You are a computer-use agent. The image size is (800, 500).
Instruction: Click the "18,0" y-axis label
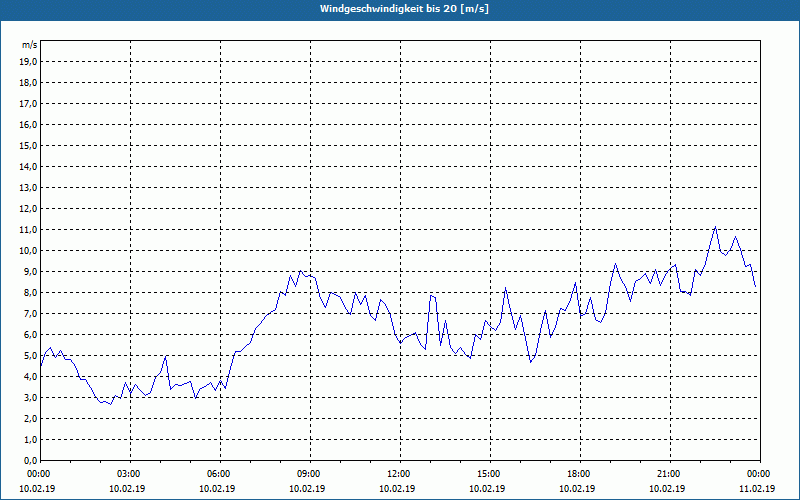pyautogui.click(x=28, y=83)
